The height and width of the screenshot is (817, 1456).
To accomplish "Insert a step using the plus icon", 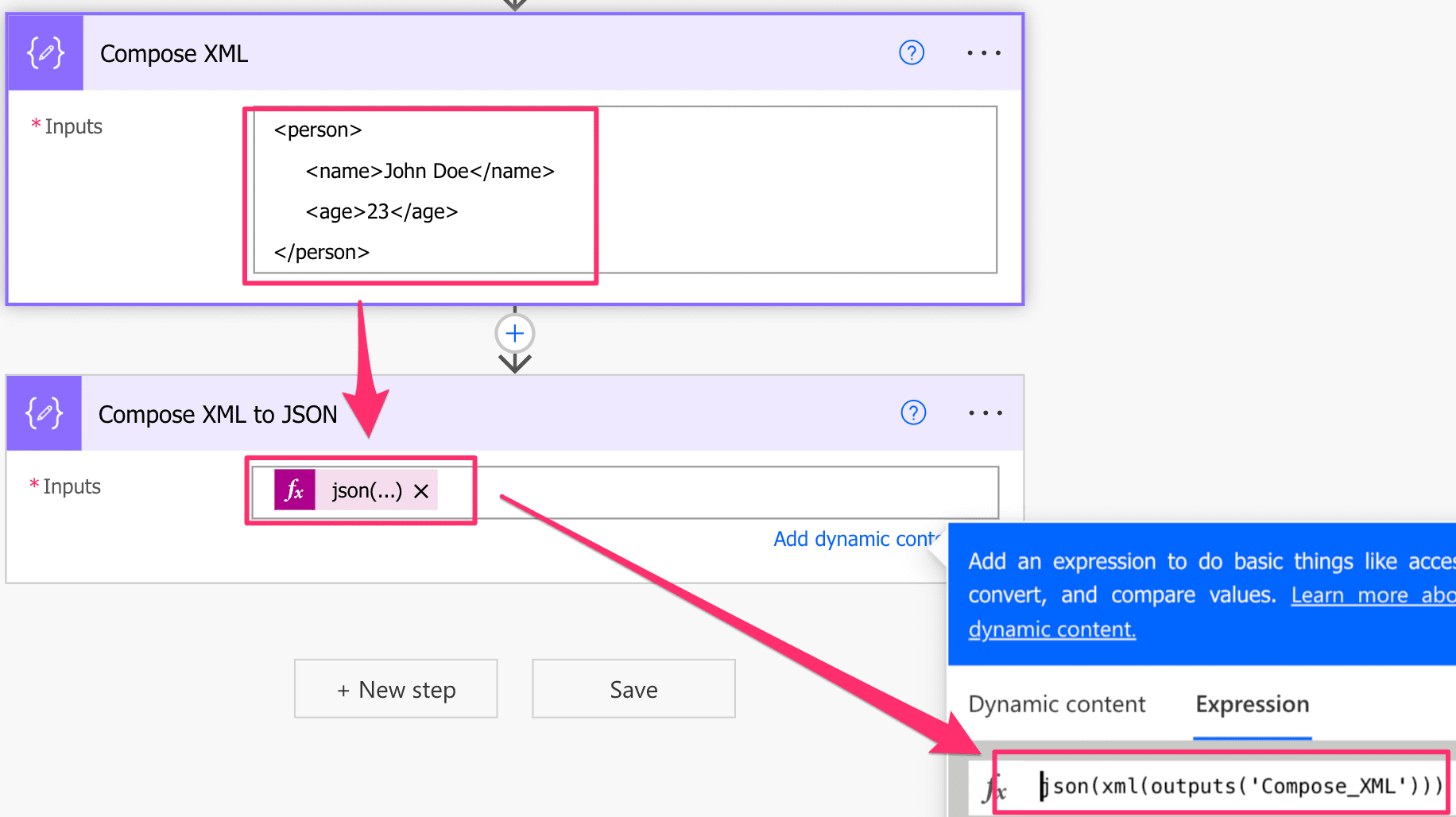I will 514,333.
